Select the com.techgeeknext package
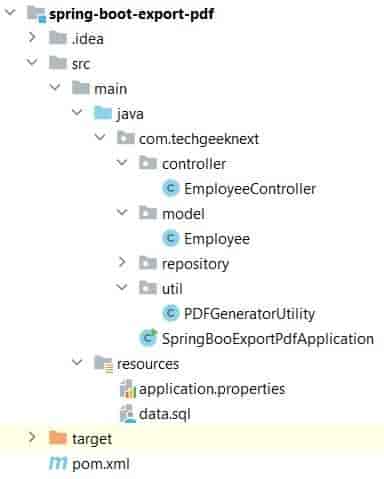The image size is (384, 479). coord(199,139)
